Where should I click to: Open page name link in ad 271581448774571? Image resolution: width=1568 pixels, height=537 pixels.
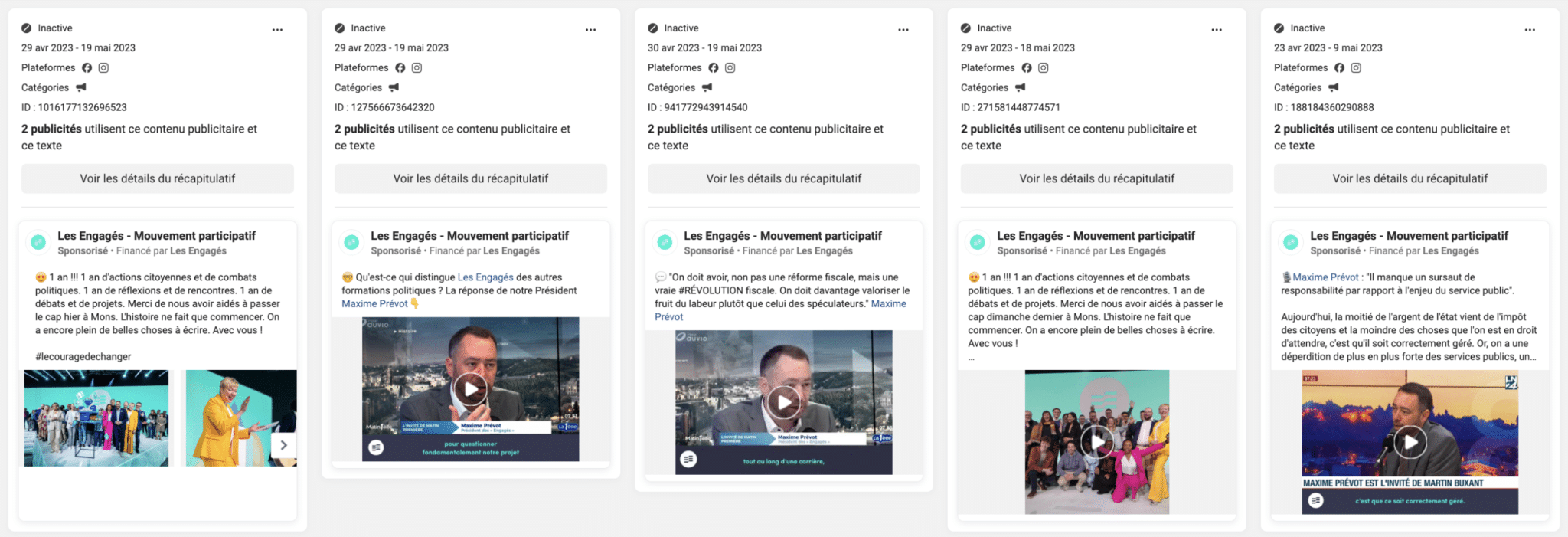click(x=1096, y=236)
